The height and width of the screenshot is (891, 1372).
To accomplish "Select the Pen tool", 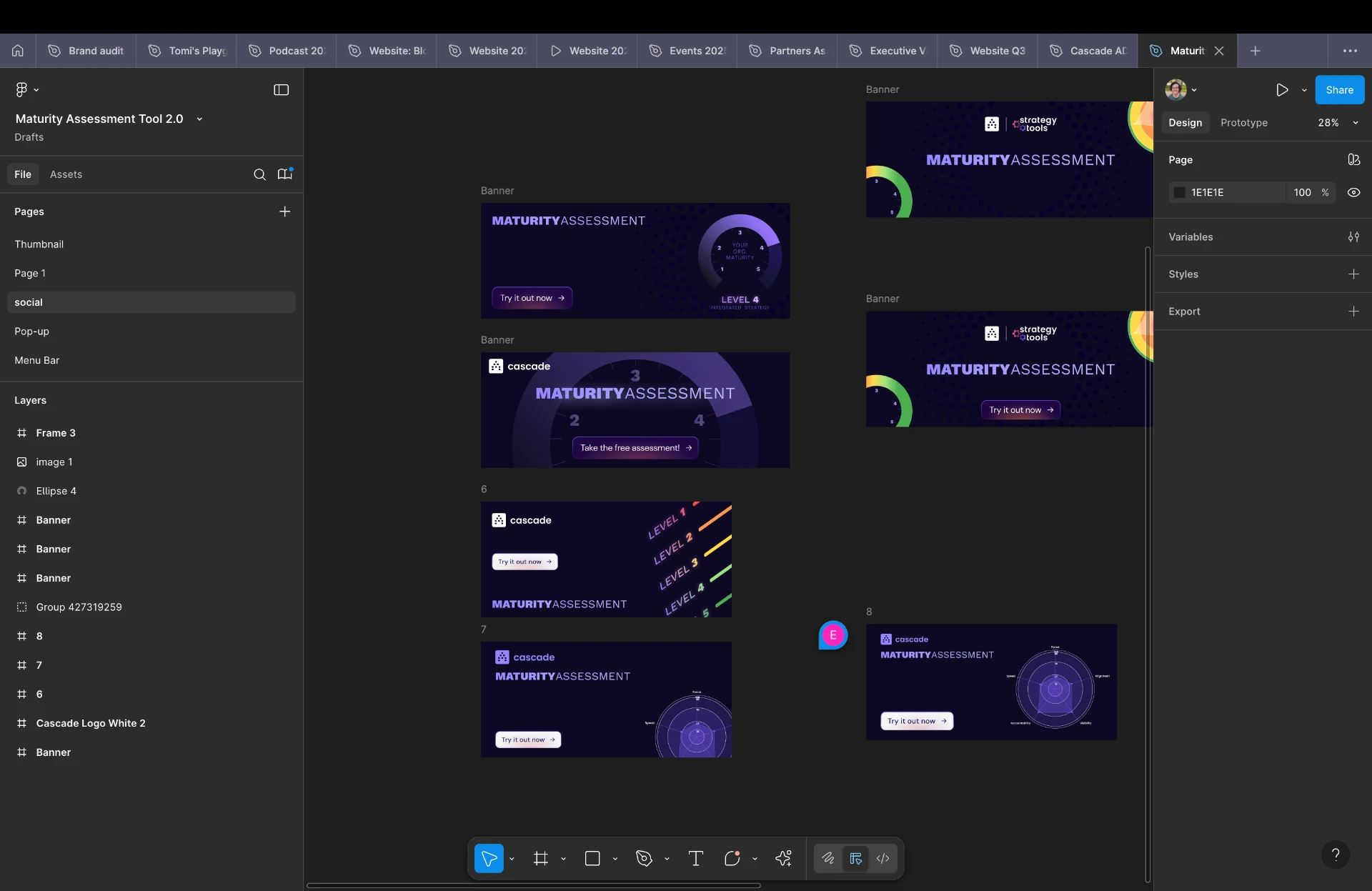I will click(x=644, y=858).
